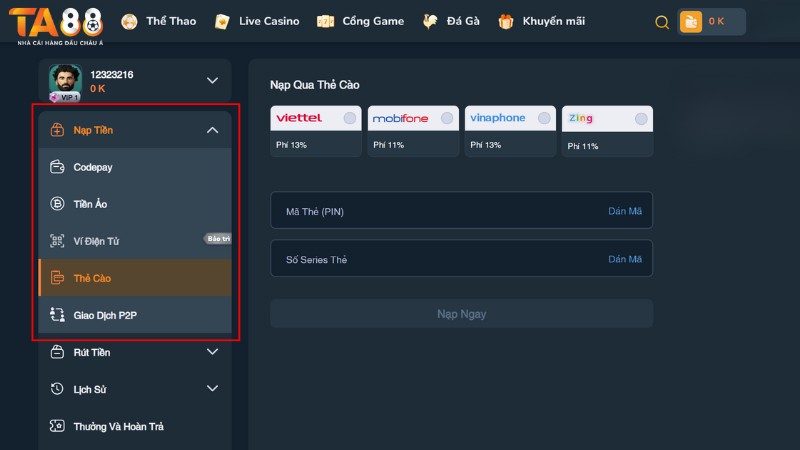Click the Ví Điện Tử QR icon
This screenshot has width=800, height=450.
57,241
